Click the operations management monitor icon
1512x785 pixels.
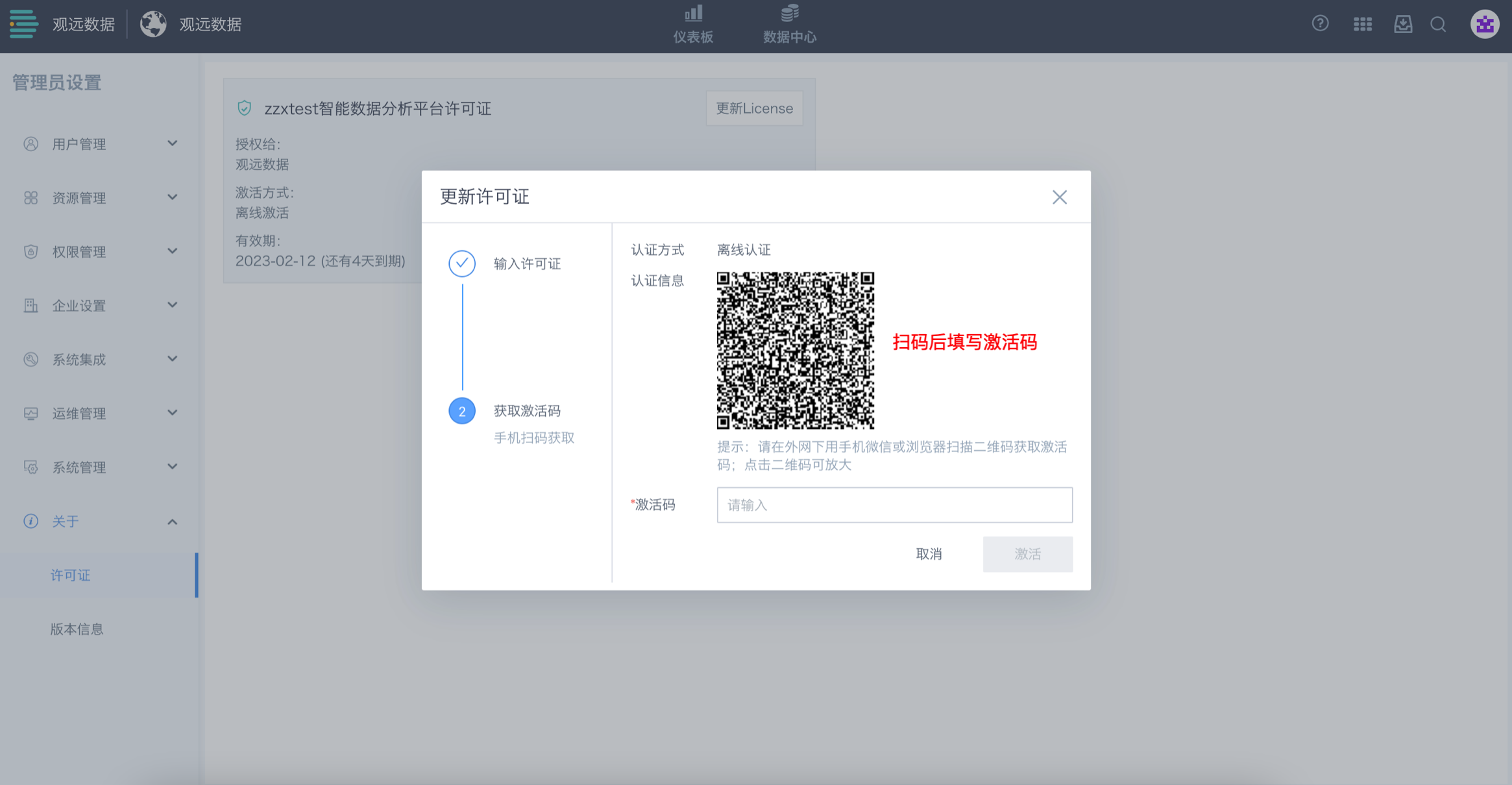(30, 413)
